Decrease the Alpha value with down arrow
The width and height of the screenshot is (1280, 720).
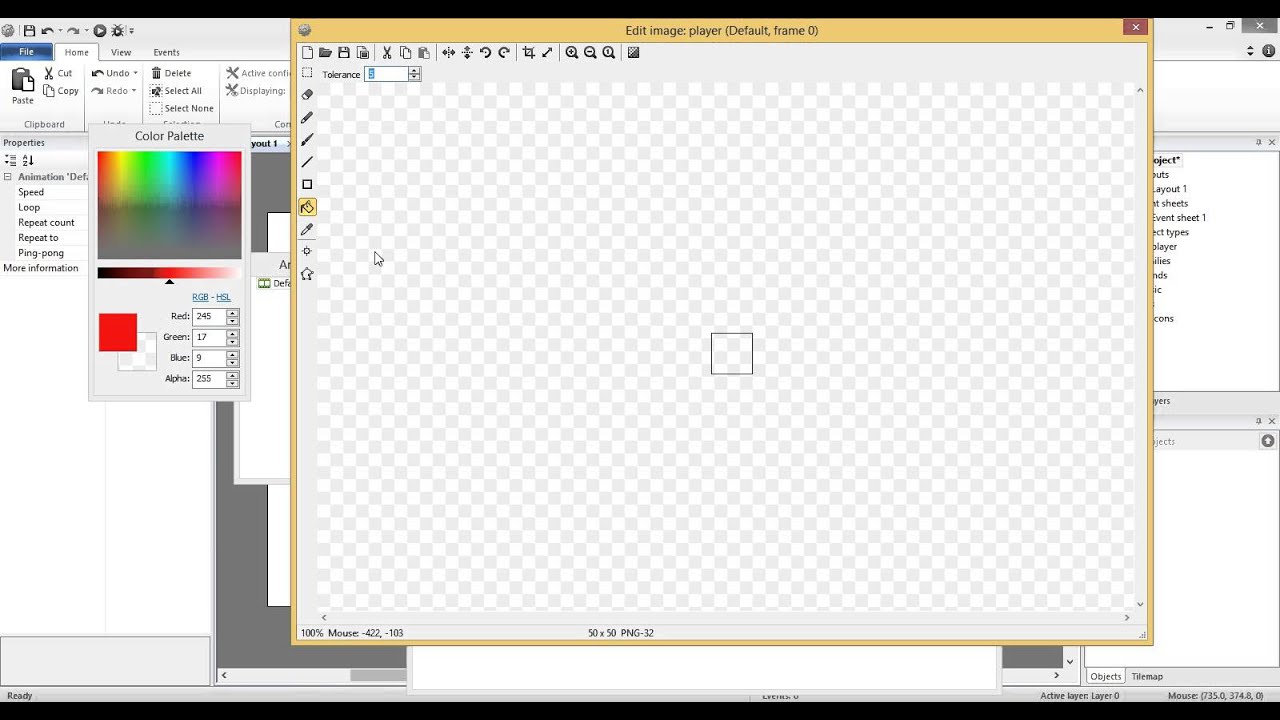[232, 382]
